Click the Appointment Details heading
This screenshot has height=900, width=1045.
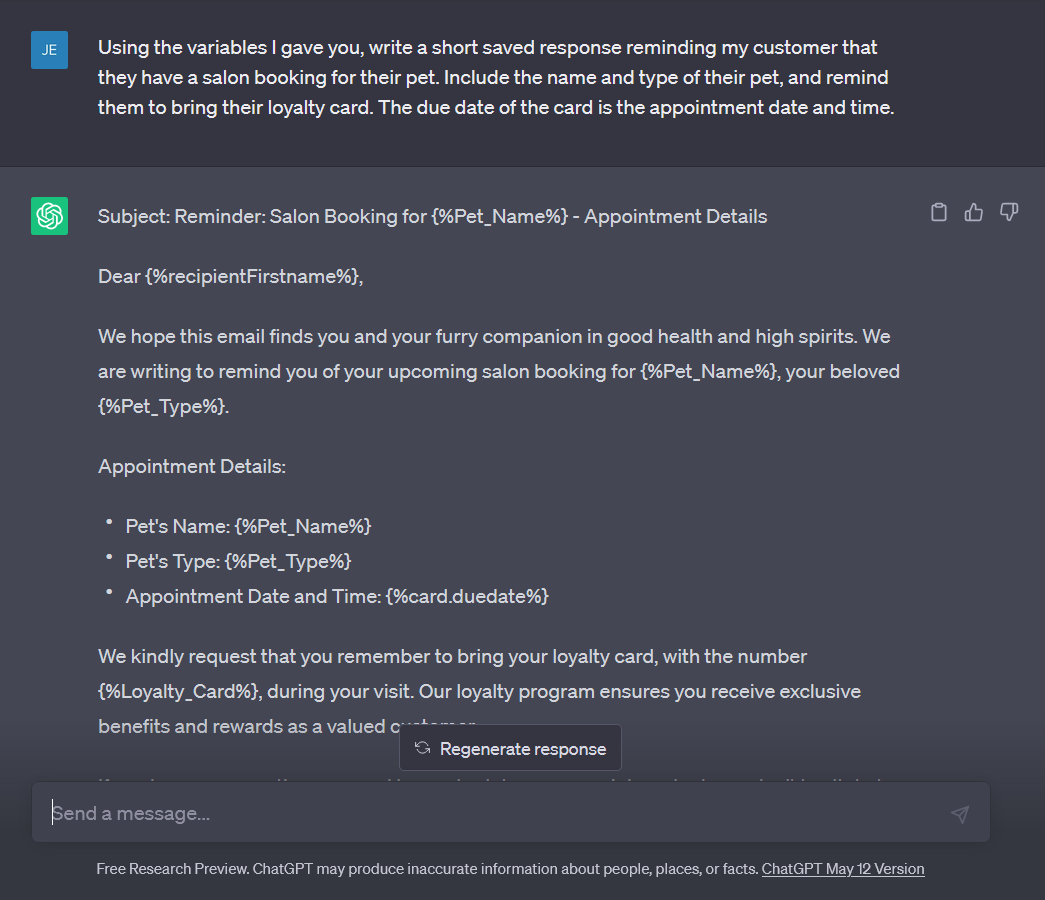point(193,466)
